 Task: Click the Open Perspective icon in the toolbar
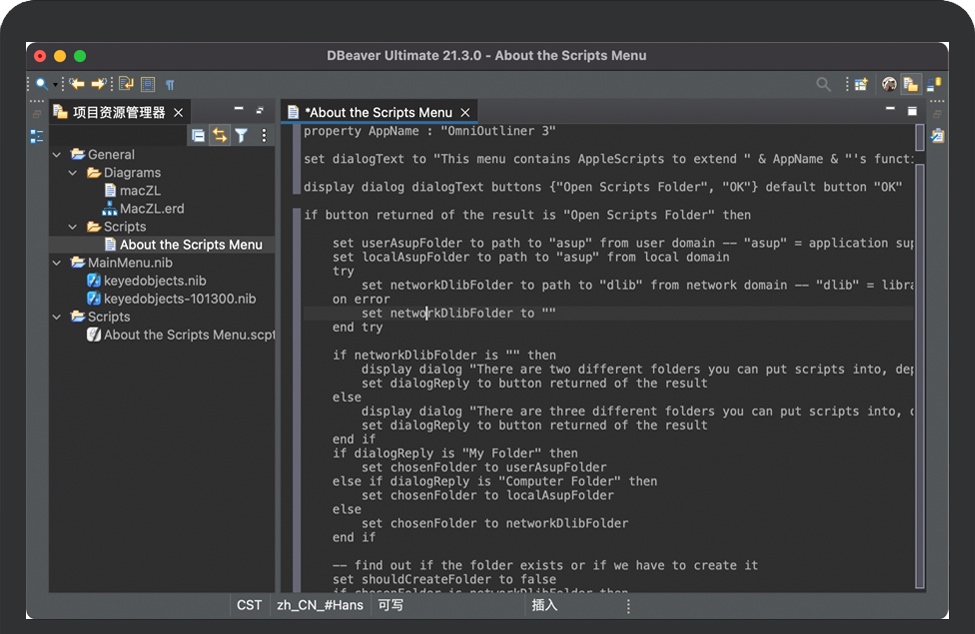tap(859, 84)
